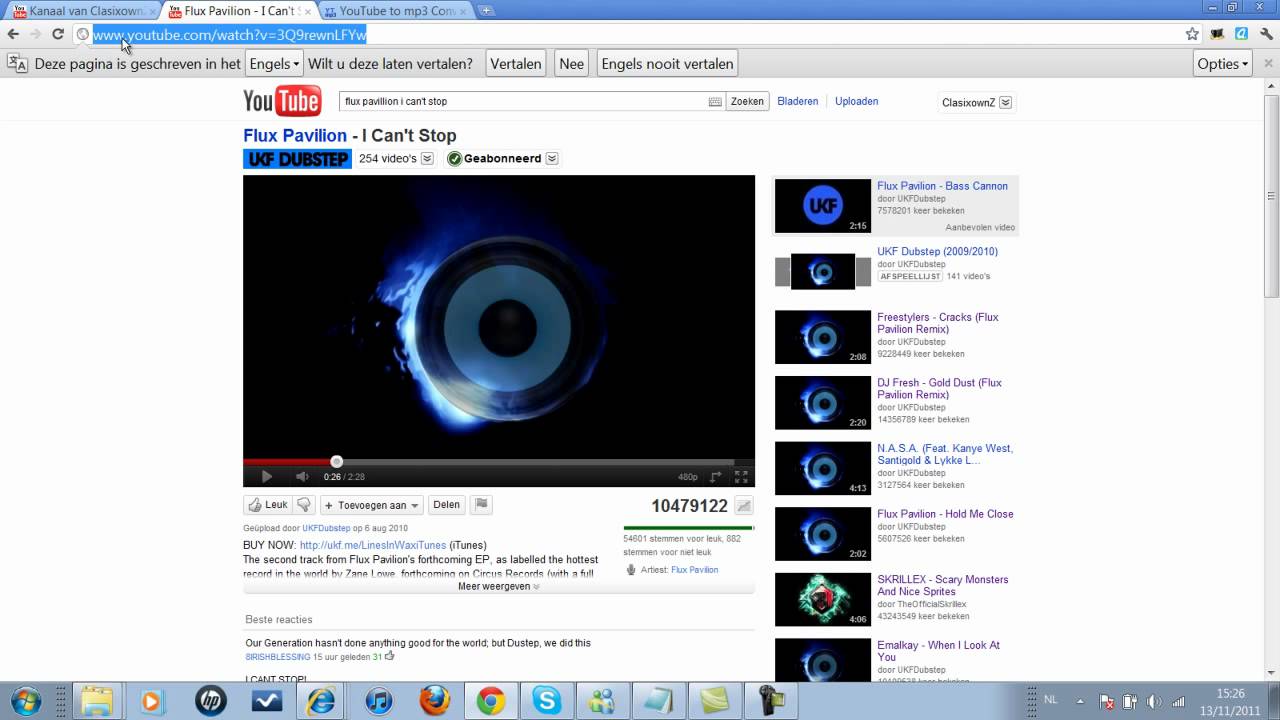The width and height of the screenshot is (1280, 720).
Task: Open the on-screen keyboard icon in search box
Action: [x=715, y=102]
